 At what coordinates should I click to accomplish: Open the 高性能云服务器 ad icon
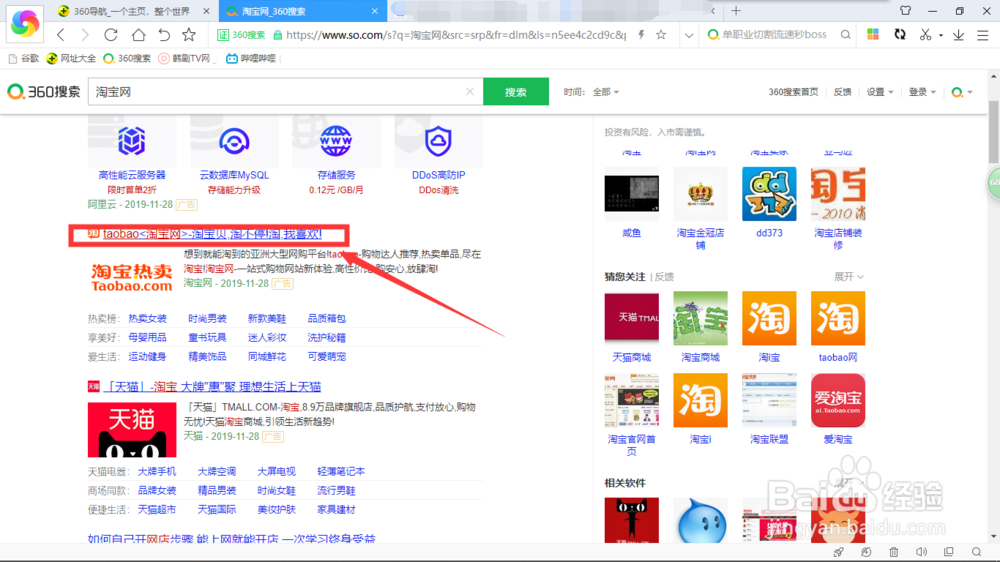[x=131, y=141]
